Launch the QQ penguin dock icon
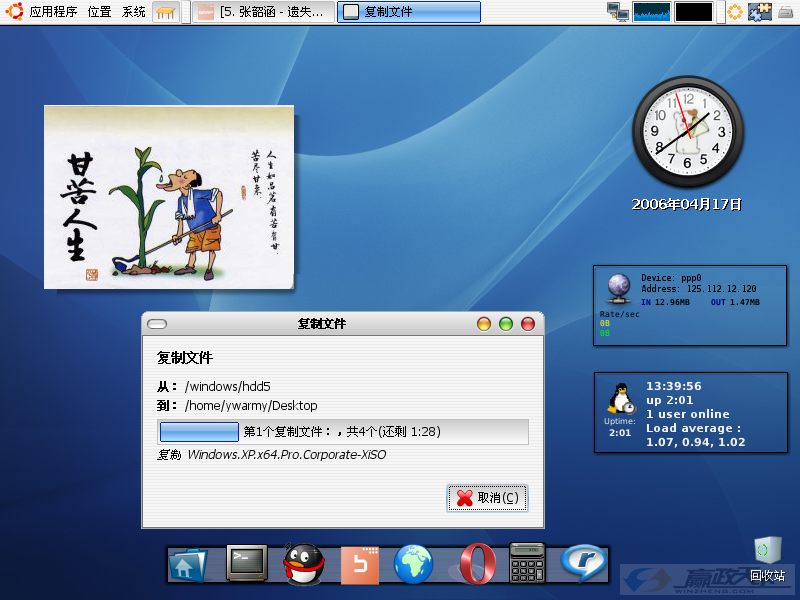 304,564
